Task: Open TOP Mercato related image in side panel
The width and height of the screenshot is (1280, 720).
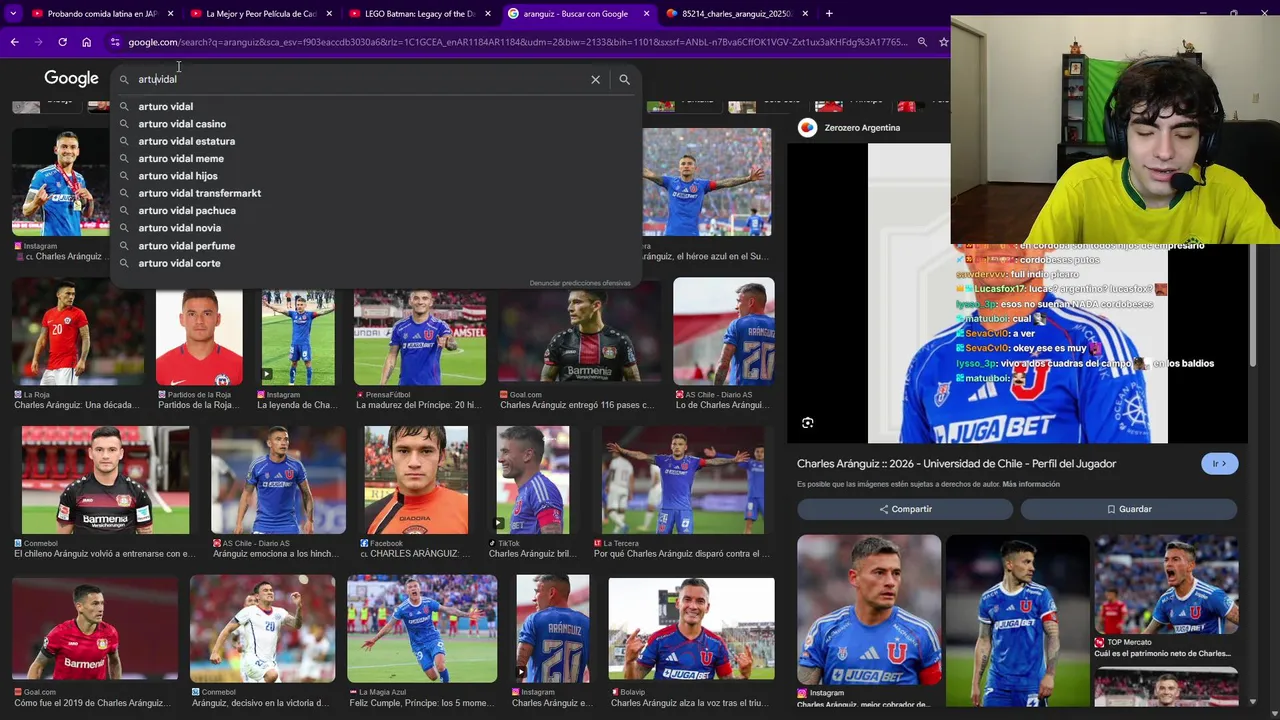Action: coord(1166,584)
